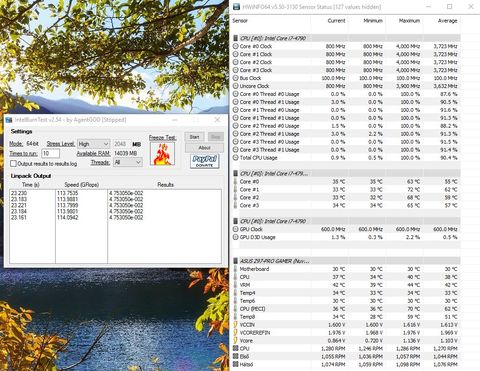This screenshot has height=371, width=480.
Task: Click the CPU fan RPM icon
Action: pos(235,349)
